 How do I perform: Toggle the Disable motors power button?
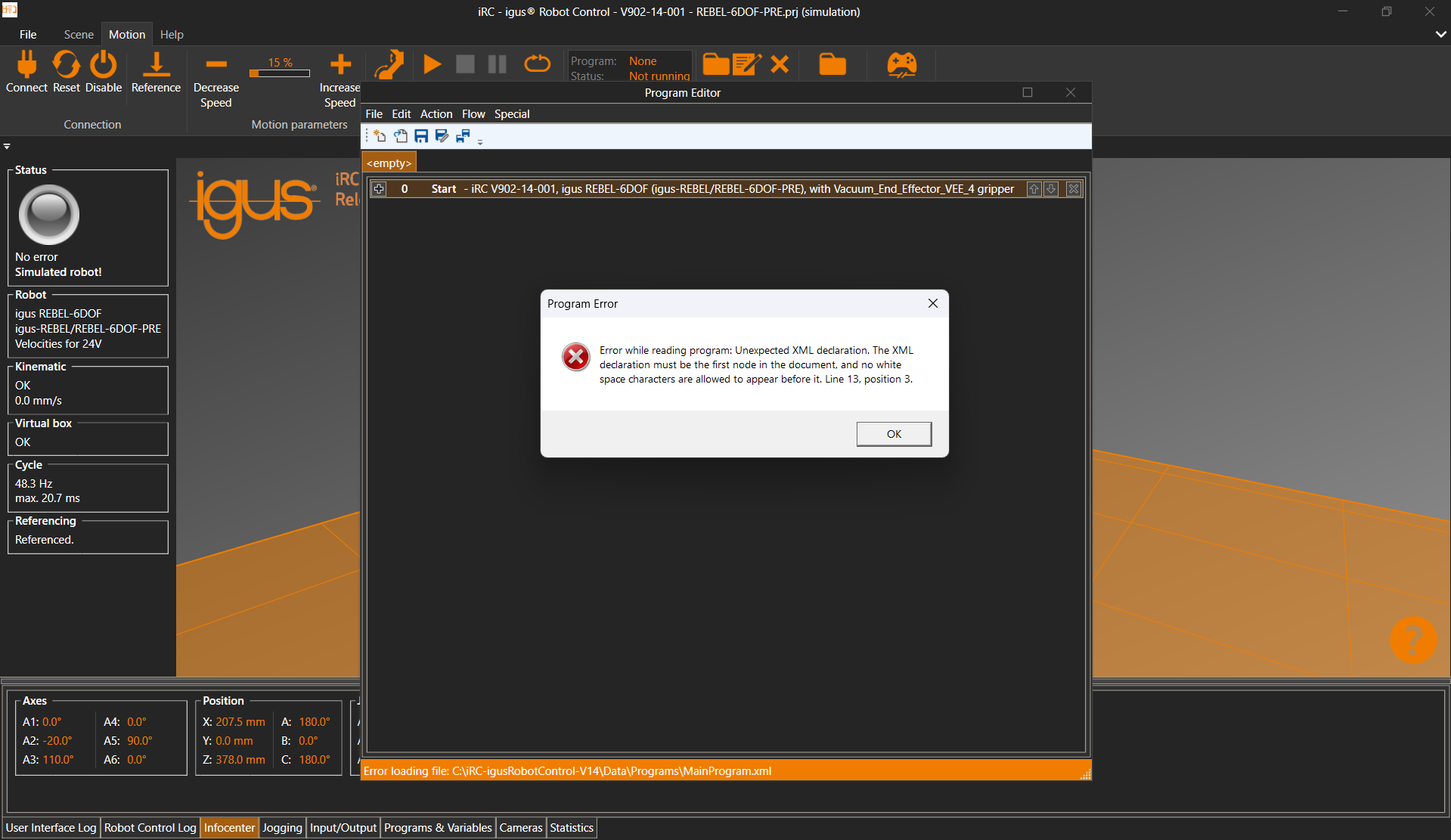tap(104, 65)
